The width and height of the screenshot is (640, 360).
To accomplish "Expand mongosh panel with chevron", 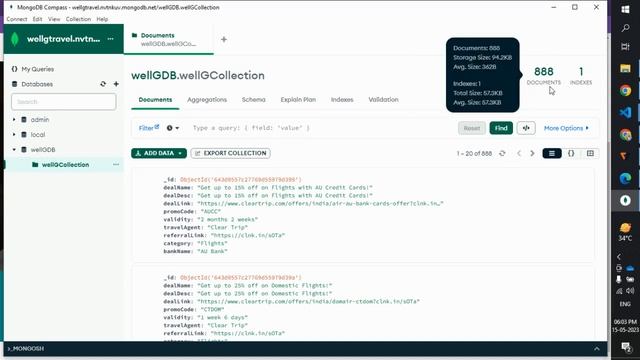I will 597,349.
